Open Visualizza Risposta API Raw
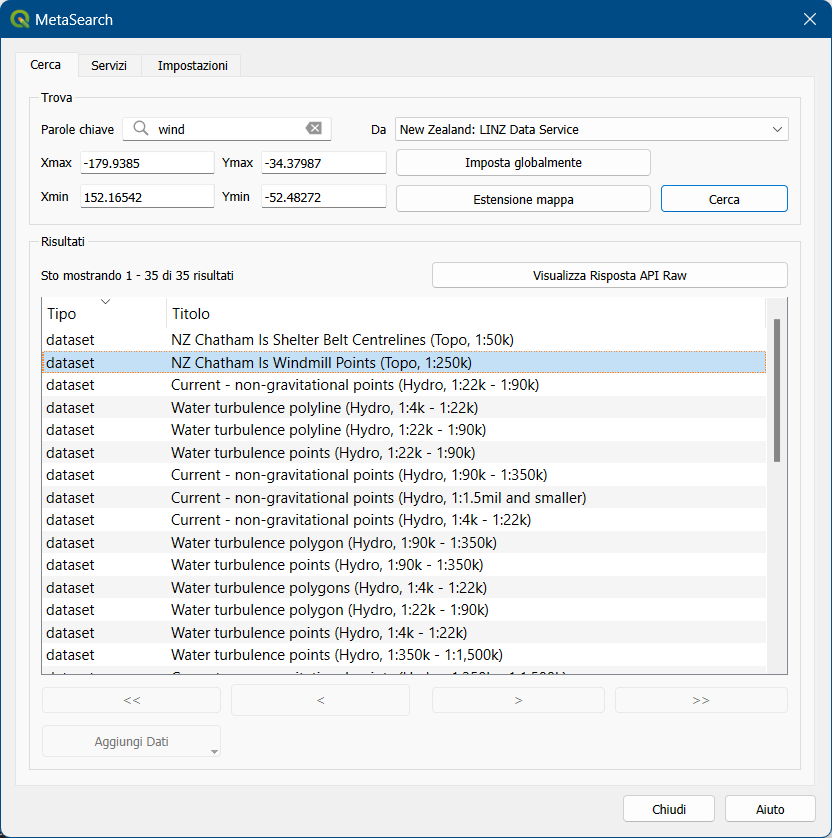This screenshot has height=838, width=832. 610,275
